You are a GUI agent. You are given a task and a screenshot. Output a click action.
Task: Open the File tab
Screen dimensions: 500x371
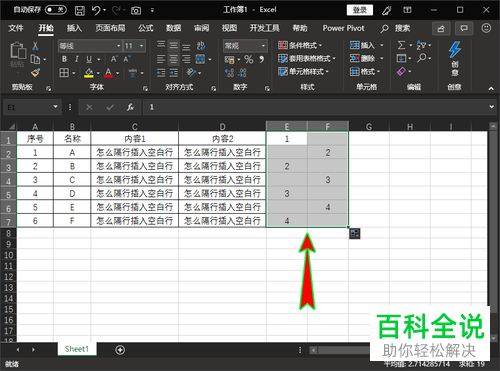[x=16, y=28]
